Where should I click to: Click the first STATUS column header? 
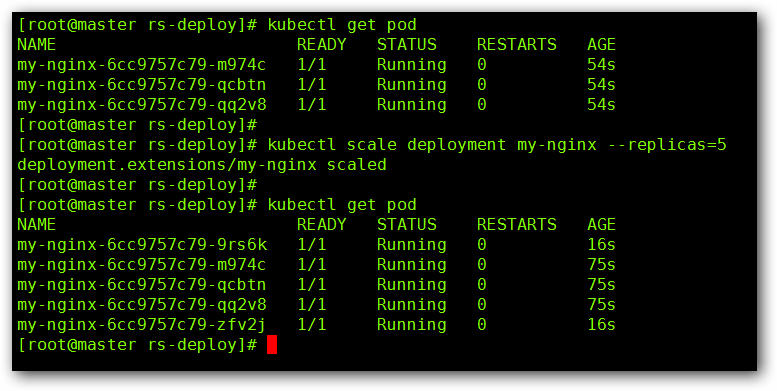pos(406,45)
